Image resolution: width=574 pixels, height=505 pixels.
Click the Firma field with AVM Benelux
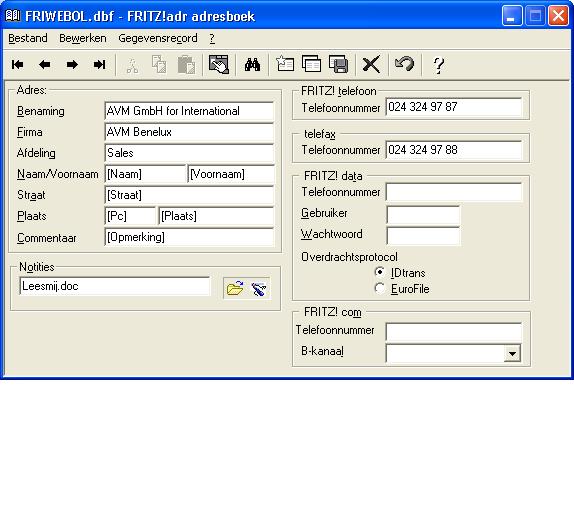[189, 132]
